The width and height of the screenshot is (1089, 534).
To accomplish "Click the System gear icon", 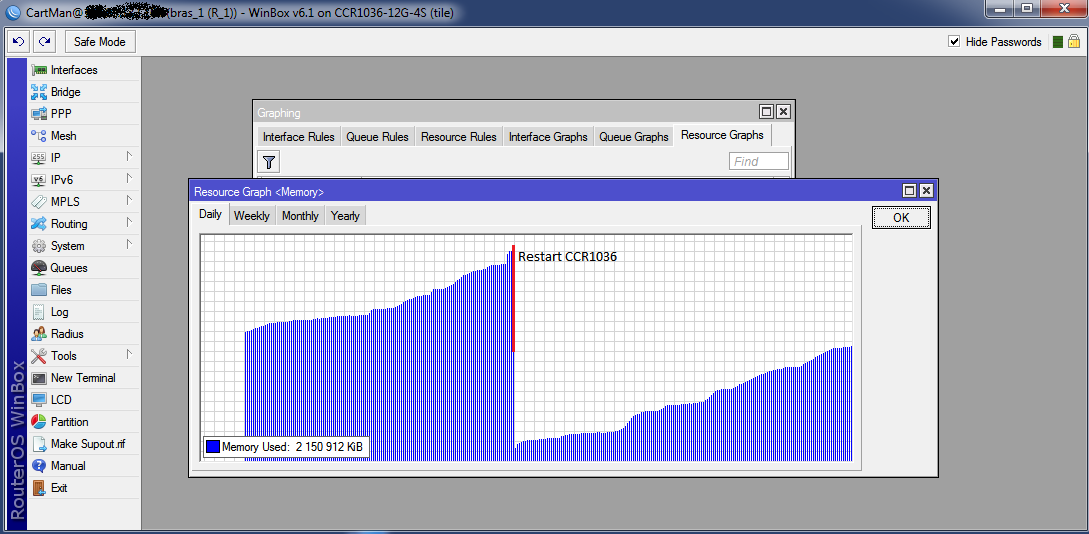I will click(x=39, y=246).
